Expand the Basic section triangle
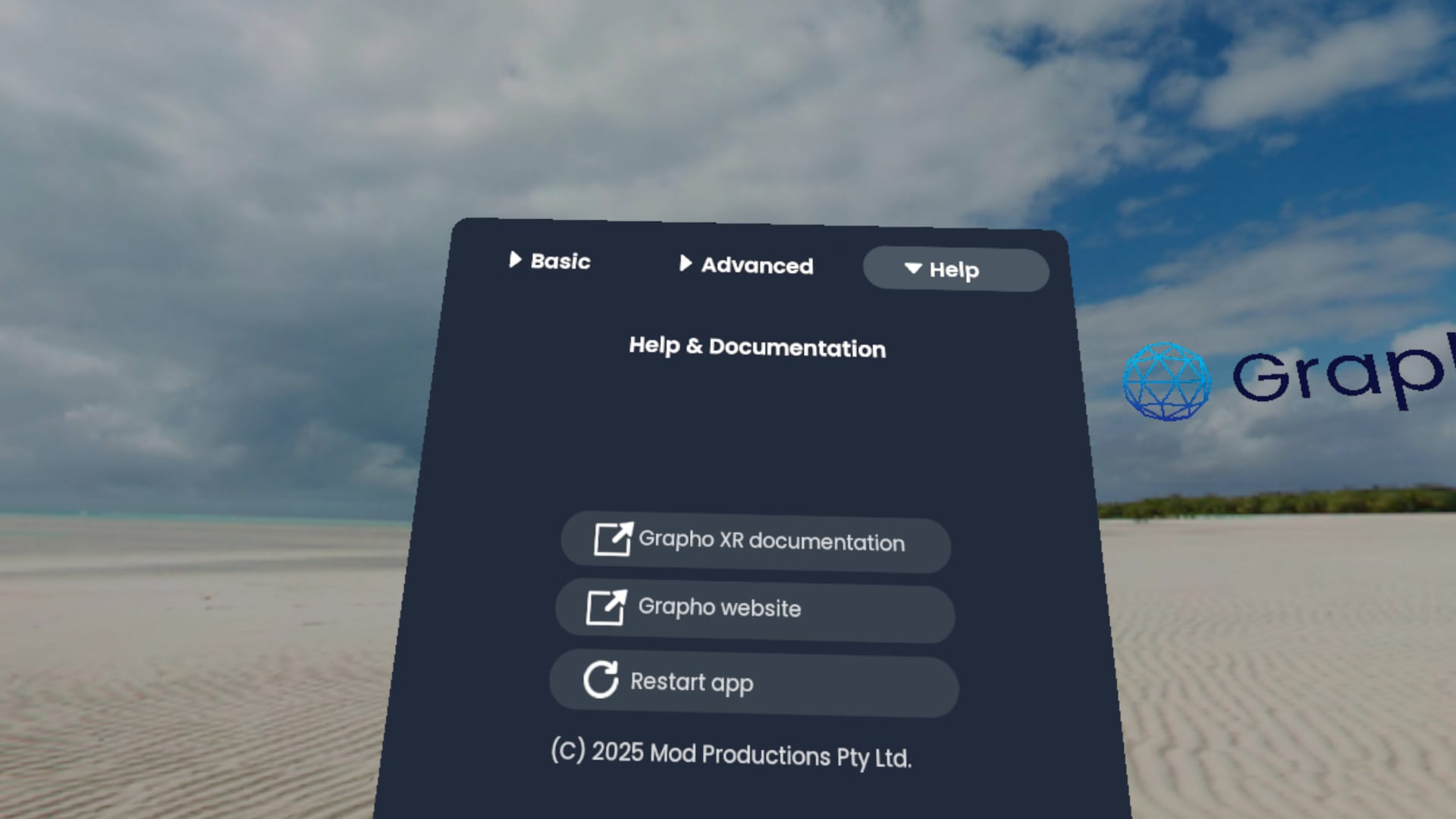1456x819 pixels. pos(515,260)
